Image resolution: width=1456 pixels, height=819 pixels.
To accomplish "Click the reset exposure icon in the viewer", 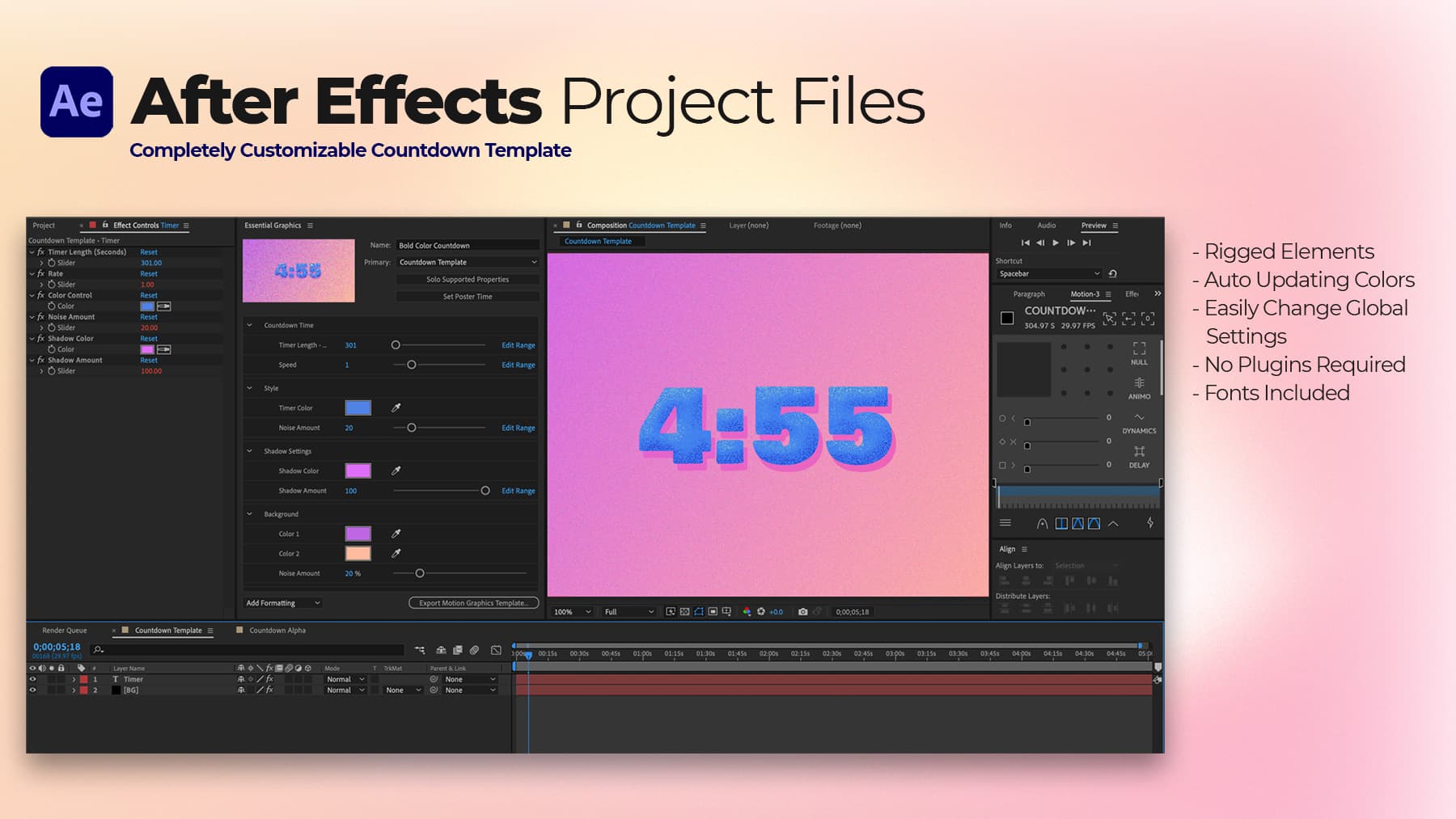I will 761,612.
